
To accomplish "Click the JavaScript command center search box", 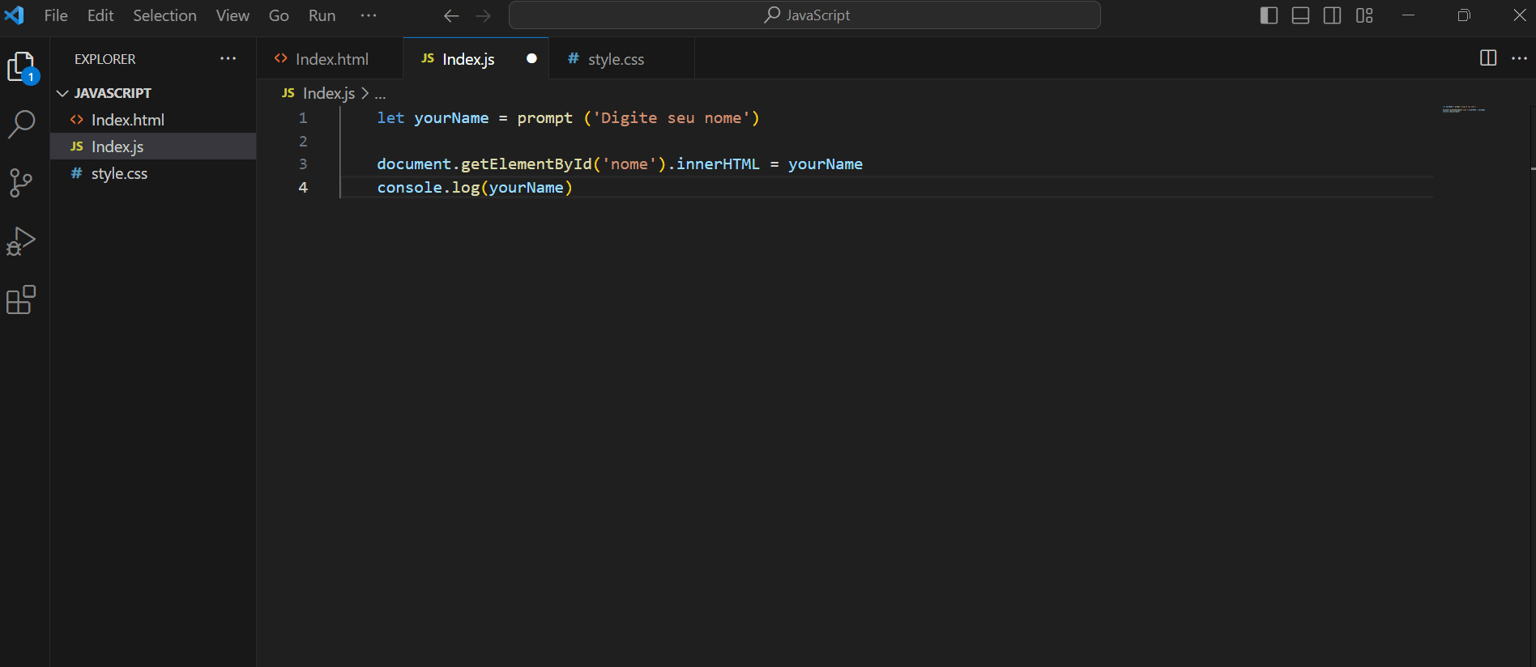I will pyautogui.click(x=805, y=15).
